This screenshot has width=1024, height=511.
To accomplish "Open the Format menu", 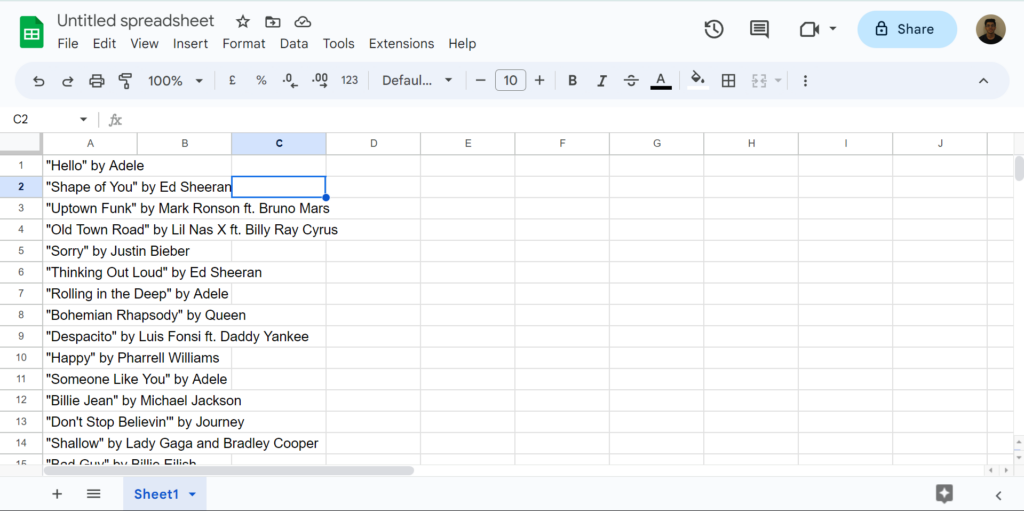I will point(244,44).
